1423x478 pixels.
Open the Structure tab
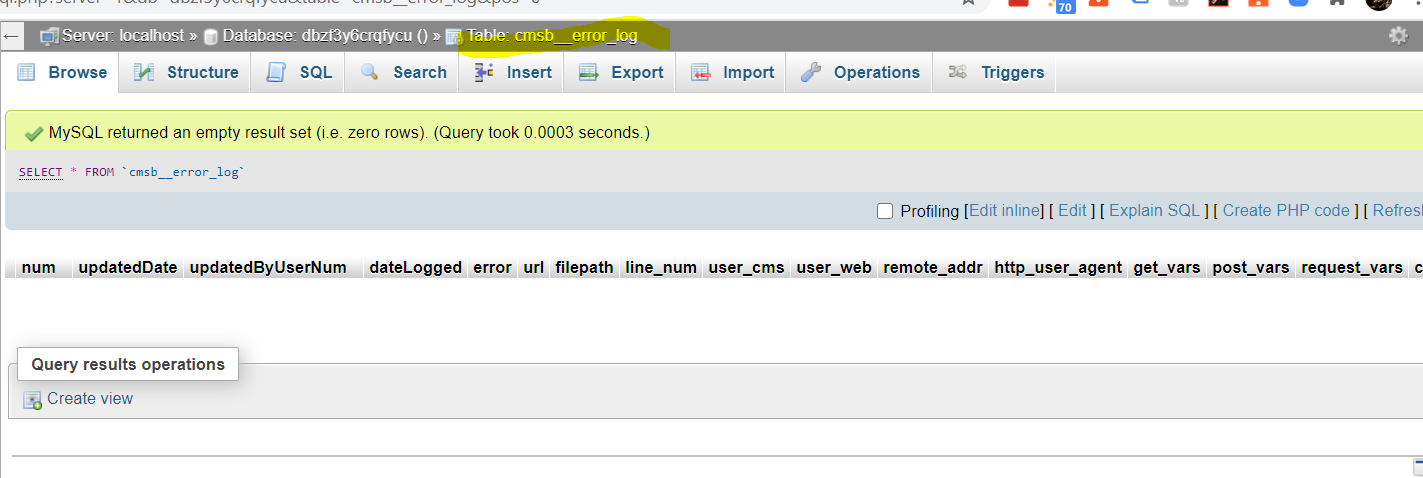coord(186,72)
